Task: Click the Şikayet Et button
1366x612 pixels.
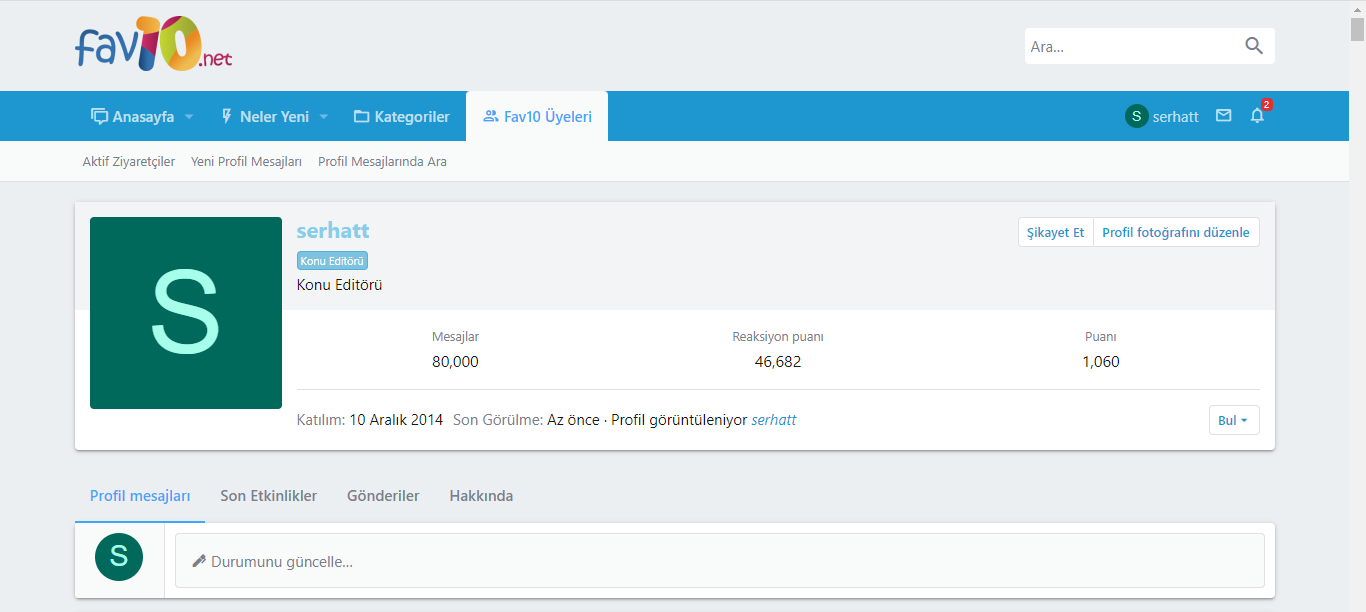Action: click(x=1055, y=232)
